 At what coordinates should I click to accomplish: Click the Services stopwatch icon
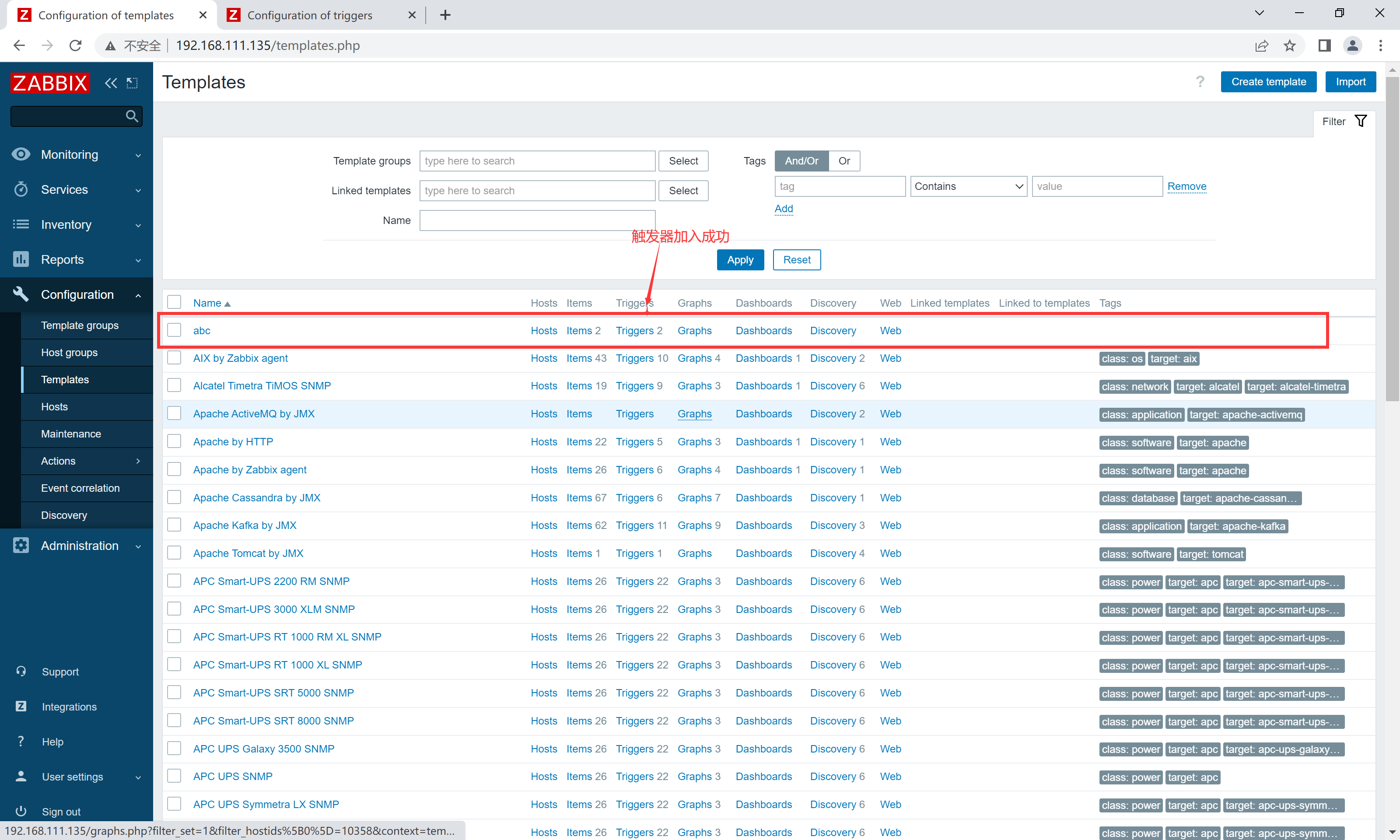pos(21,189)
